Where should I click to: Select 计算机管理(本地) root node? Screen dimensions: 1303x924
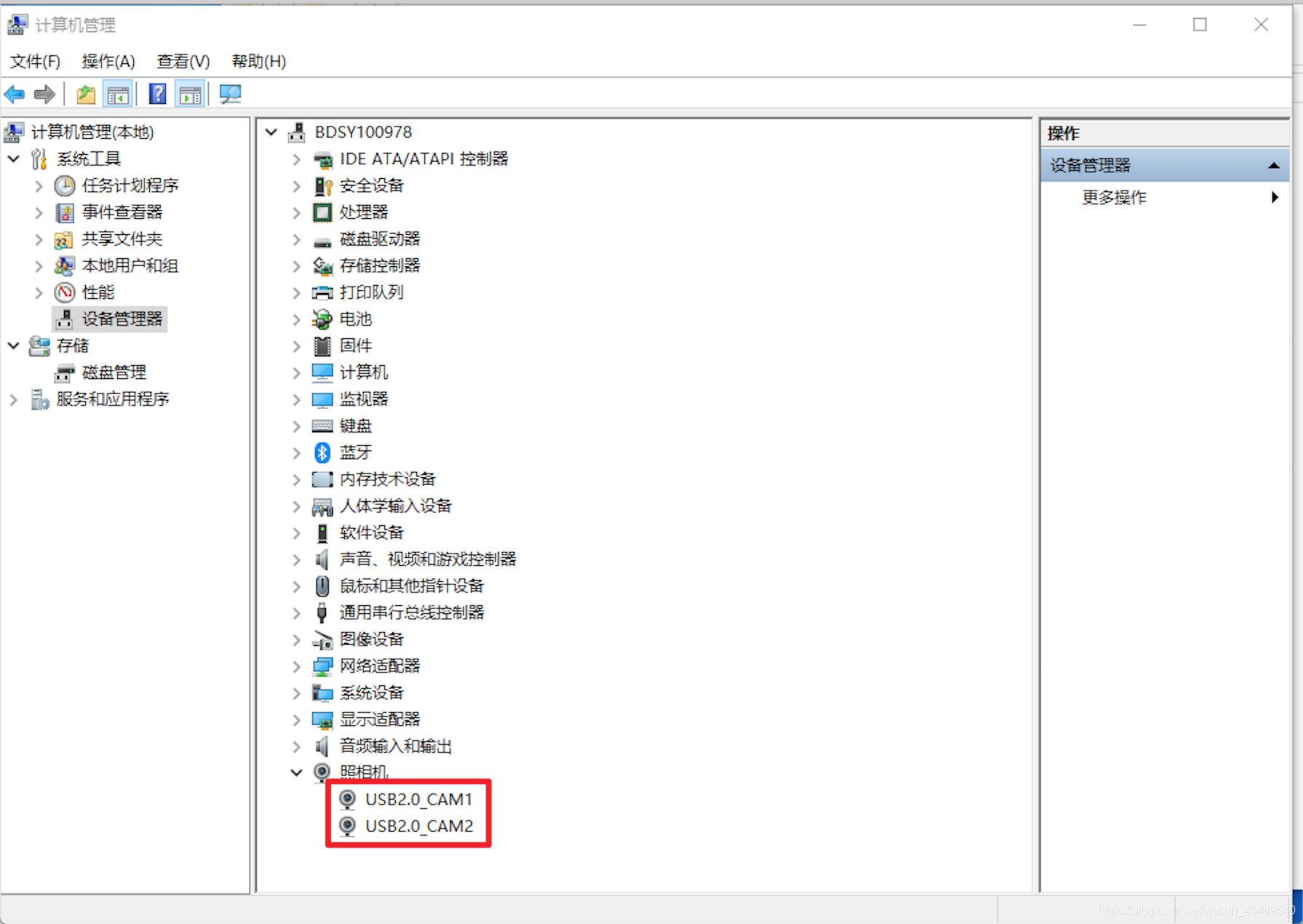pyautogui.click(x=92, y=132)
